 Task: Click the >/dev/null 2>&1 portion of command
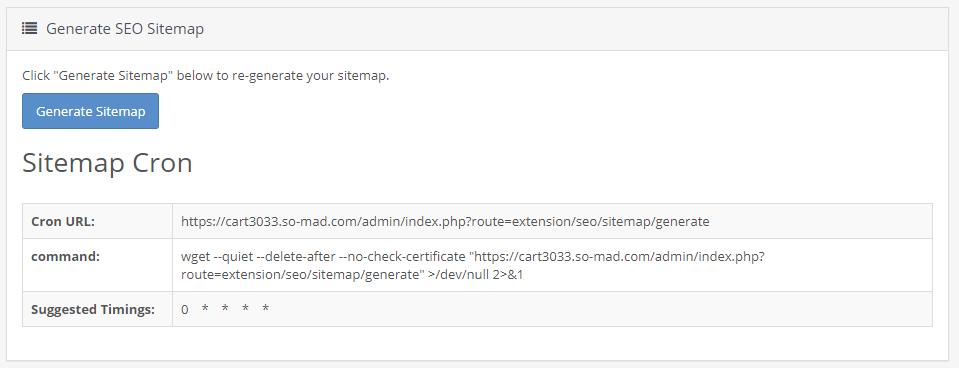(x=476, y=275)
